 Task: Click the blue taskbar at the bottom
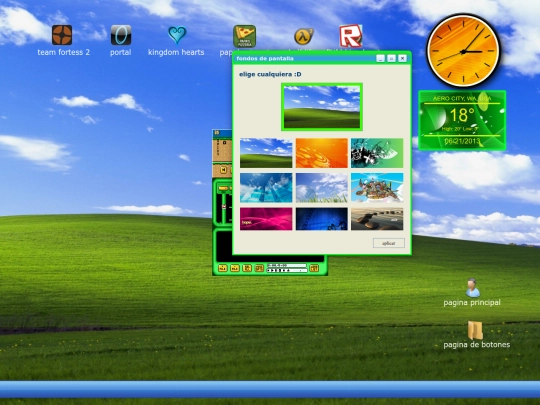pos(270,390)
